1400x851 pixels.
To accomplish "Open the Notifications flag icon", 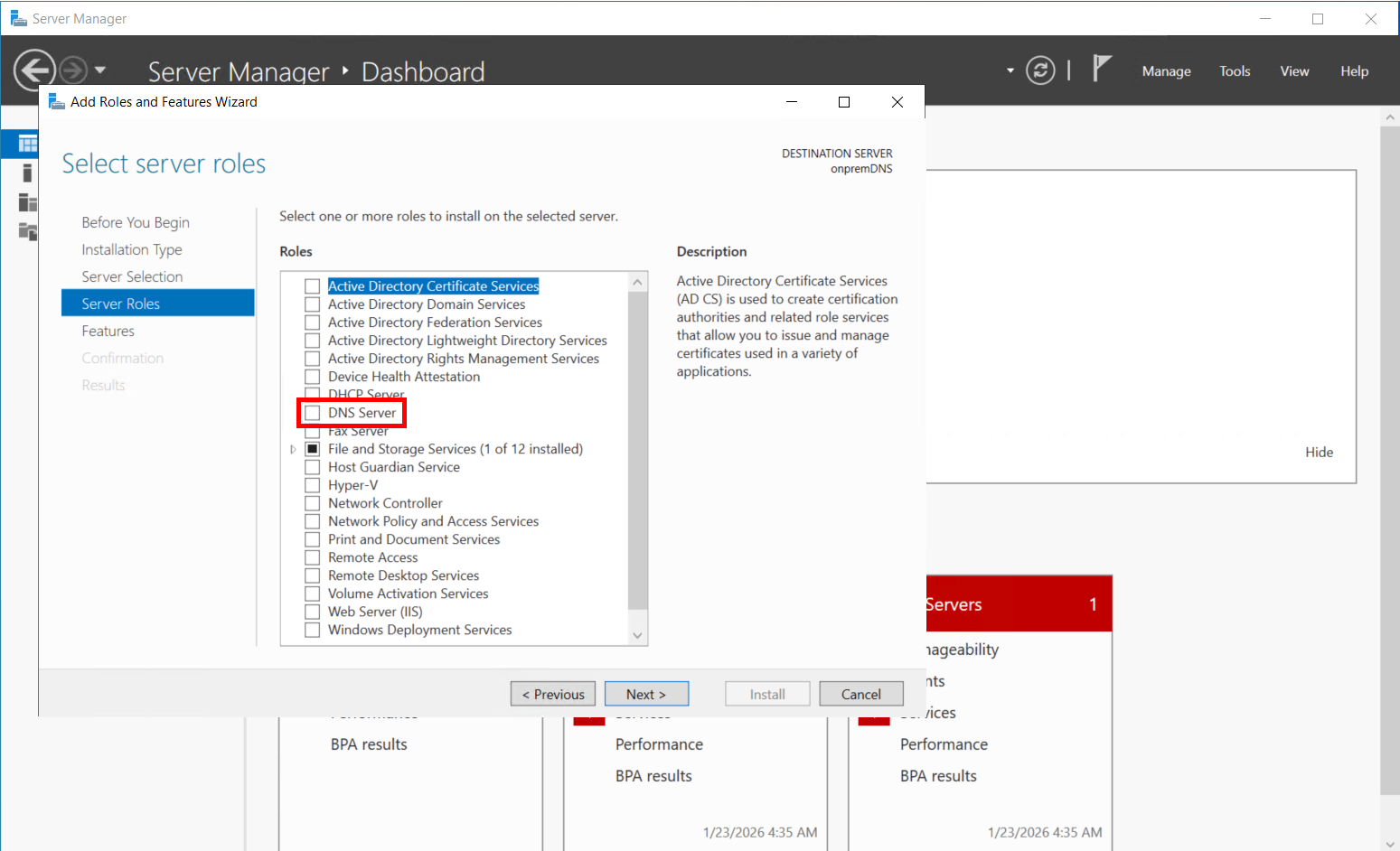I will pos(1101,69).
